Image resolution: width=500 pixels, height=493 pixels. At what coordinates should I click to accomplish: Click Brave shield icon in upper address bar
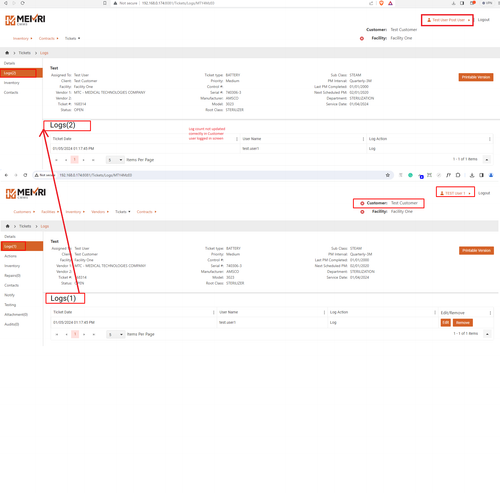381,3
